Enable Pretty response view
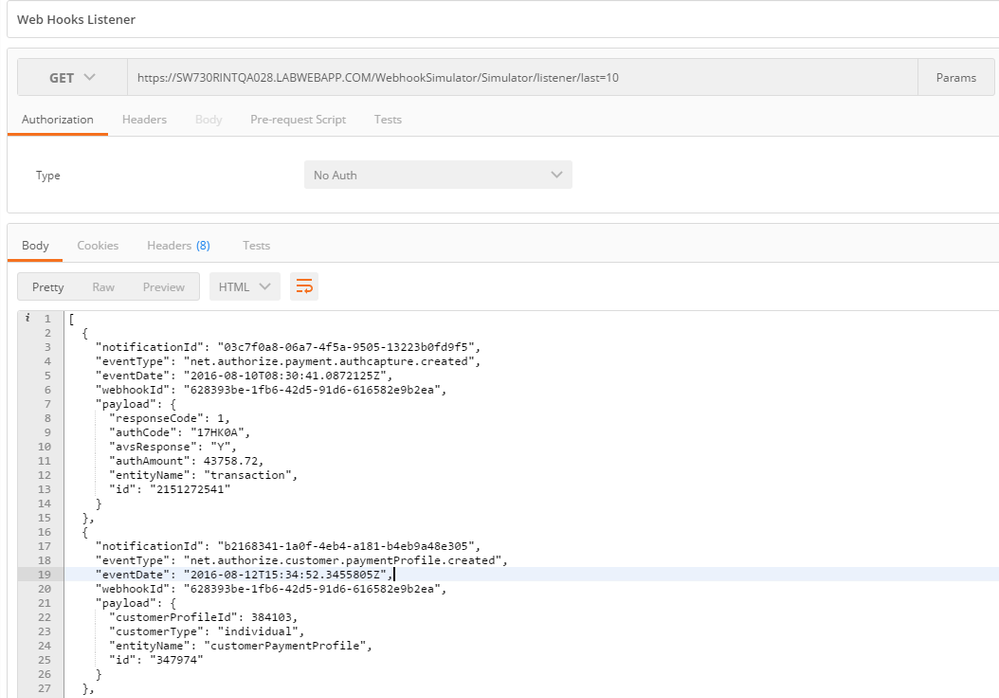Screen dimensions: 999x698 pyautogui.click(x=48, y=287)
